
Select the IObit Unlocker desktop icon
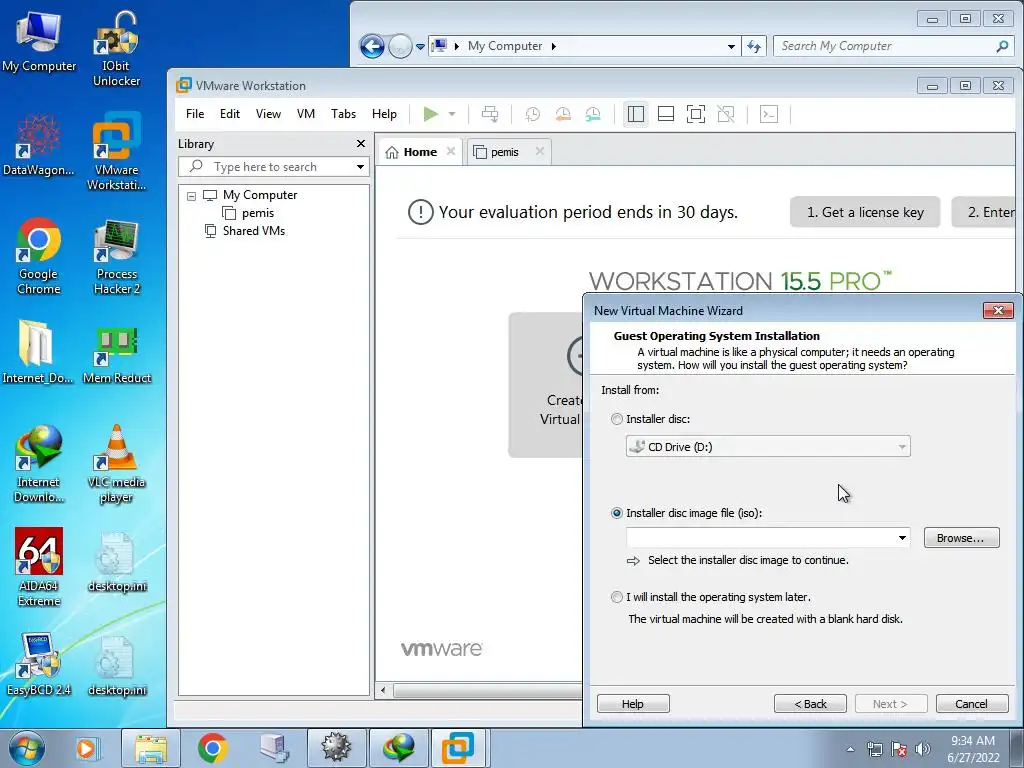[116, 49]
